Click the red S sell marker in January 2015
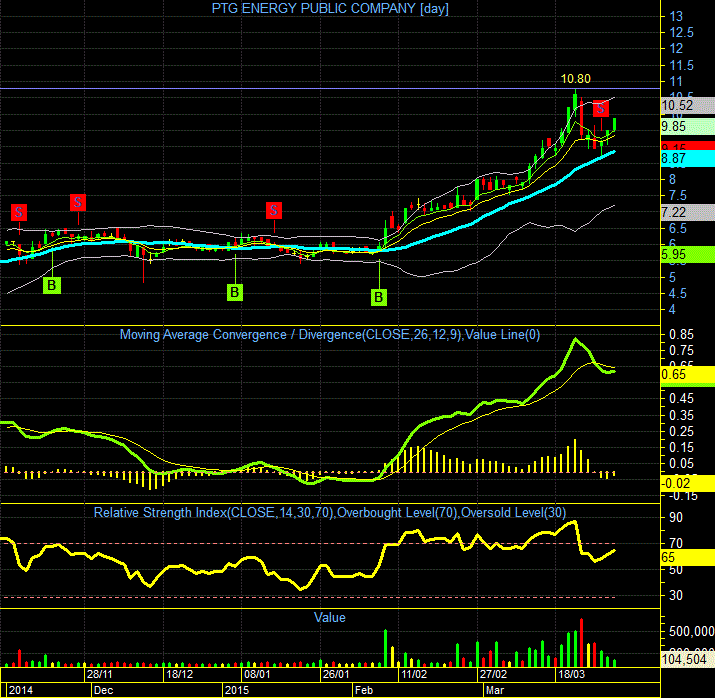The width and height of the screenshot is (715, 698). (x=274, y=210)
